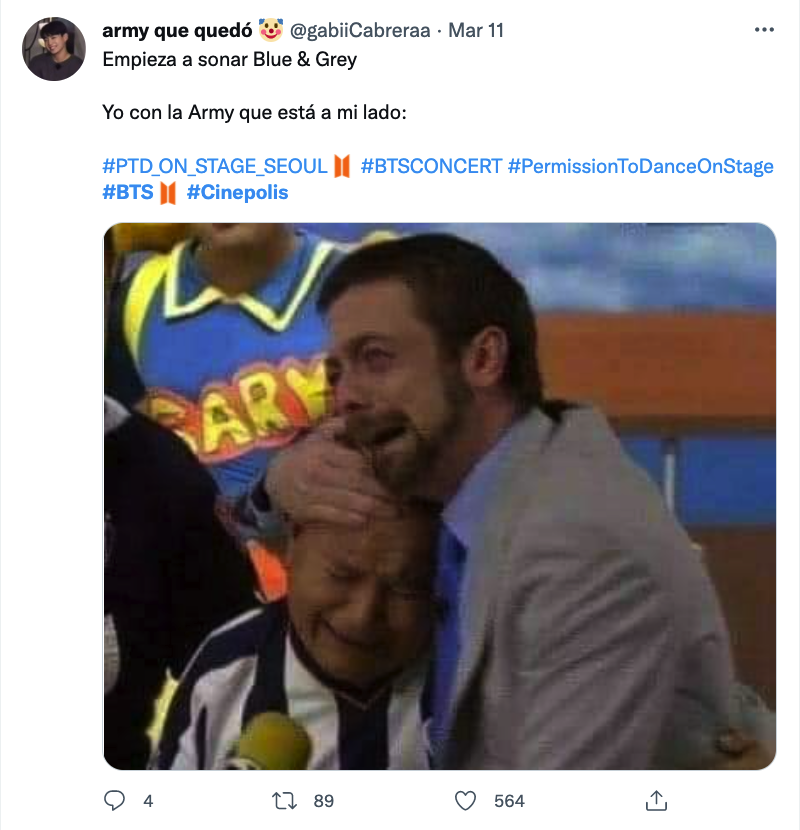Open the #BTSCONCERT hashtag

(431, 166)
